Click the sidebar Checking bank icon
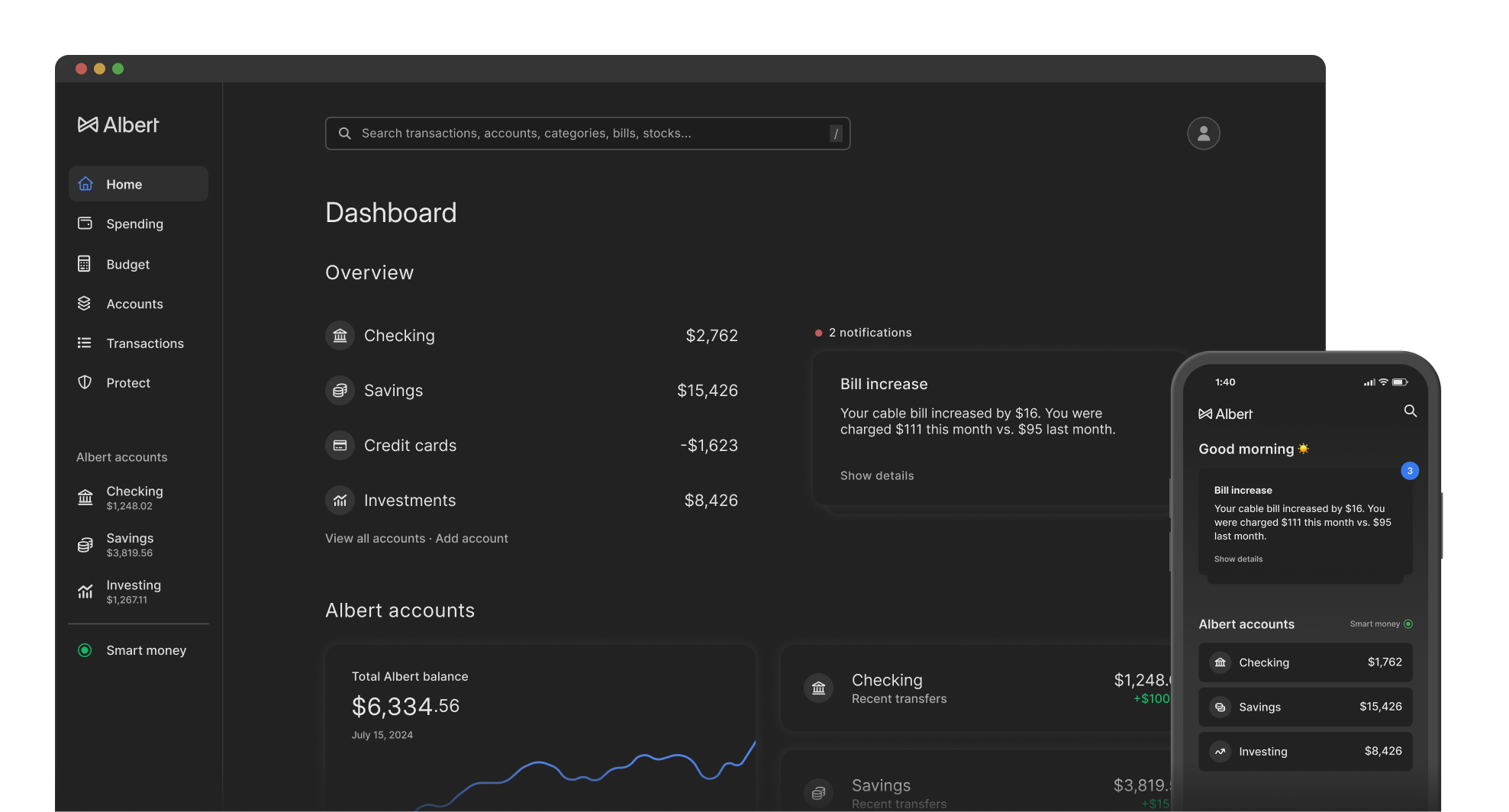Viewport: 1509px width, 812px height. click(x=85, y=498)
